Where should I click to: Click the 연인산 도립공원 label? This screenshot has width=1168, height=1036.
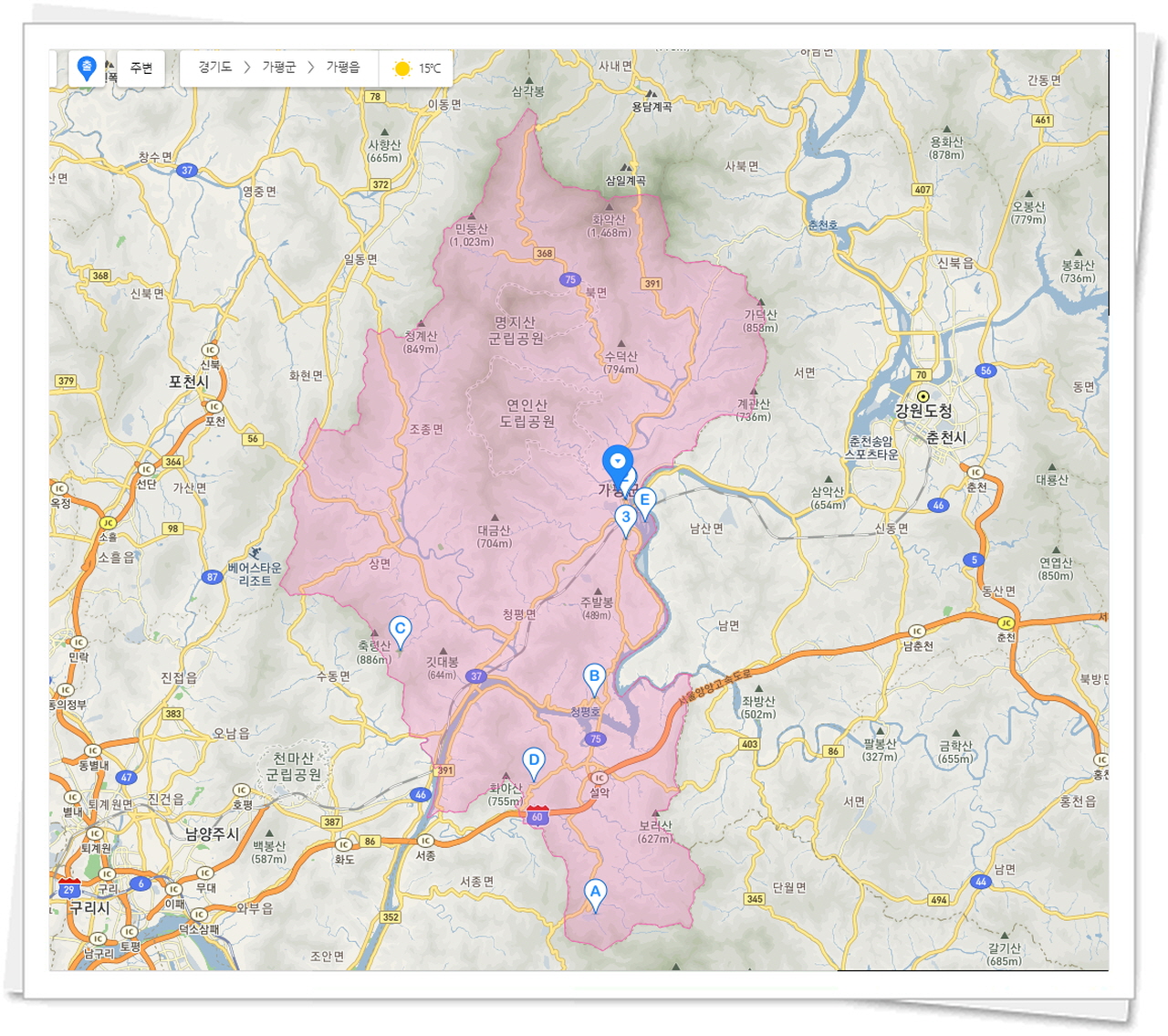point(527,413)
